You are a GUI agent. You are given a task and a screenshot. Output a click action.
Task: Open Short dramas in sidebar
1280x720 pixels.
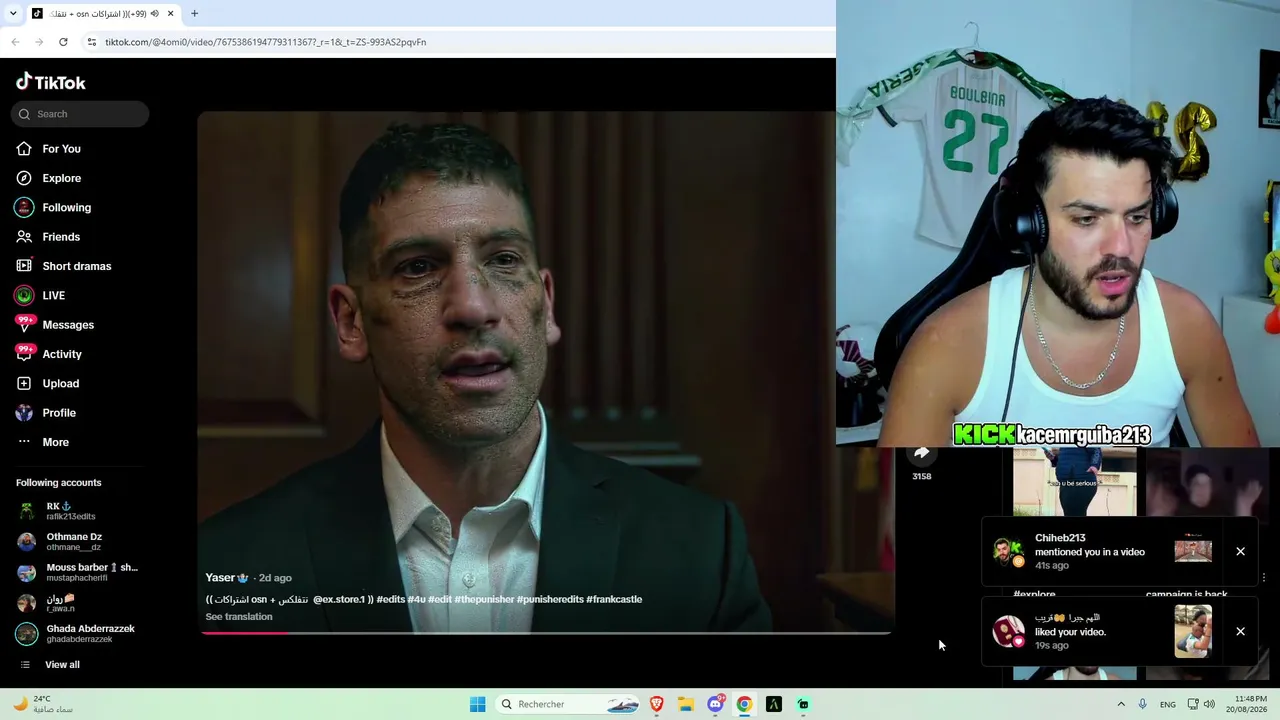click(x=76, y=266)
